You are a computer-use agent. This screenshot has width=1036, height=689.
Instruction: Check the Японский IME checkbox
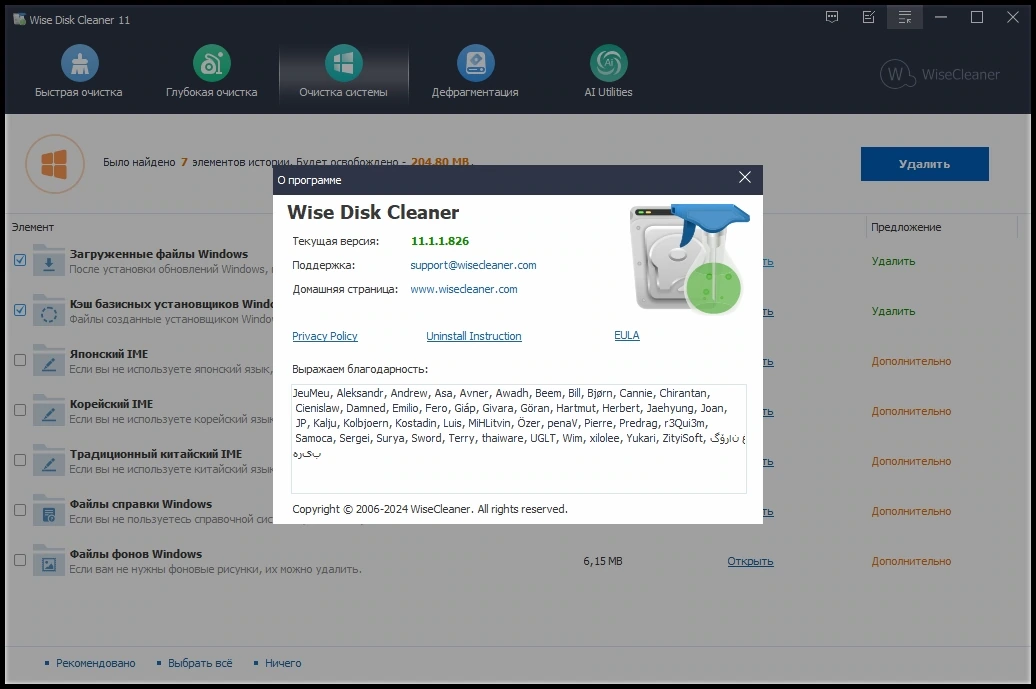click(x=20, y=360)
